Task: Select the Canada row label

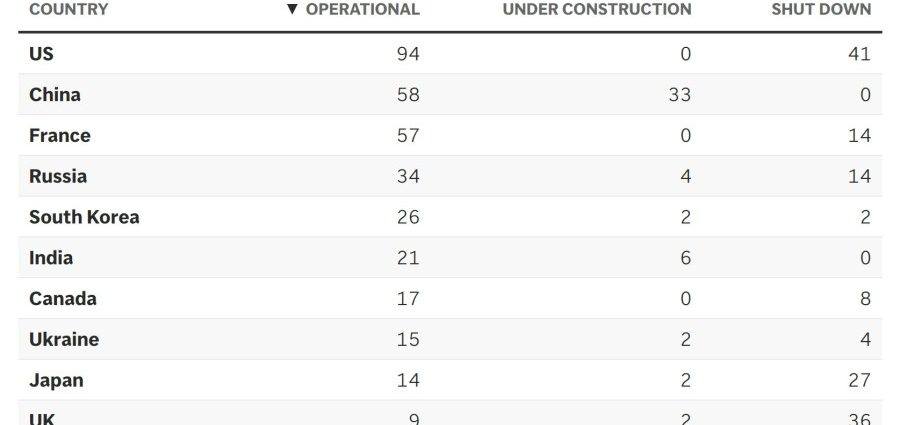Action: pos(63,299)
